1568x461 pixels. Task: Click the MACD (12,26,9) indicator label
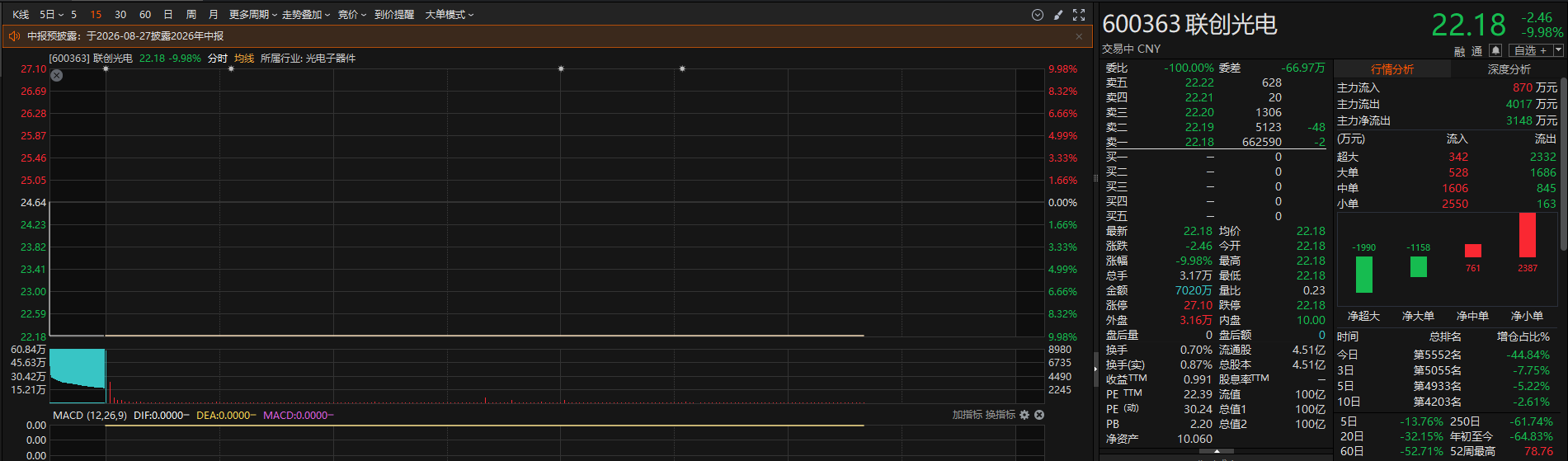coord(90,415)
